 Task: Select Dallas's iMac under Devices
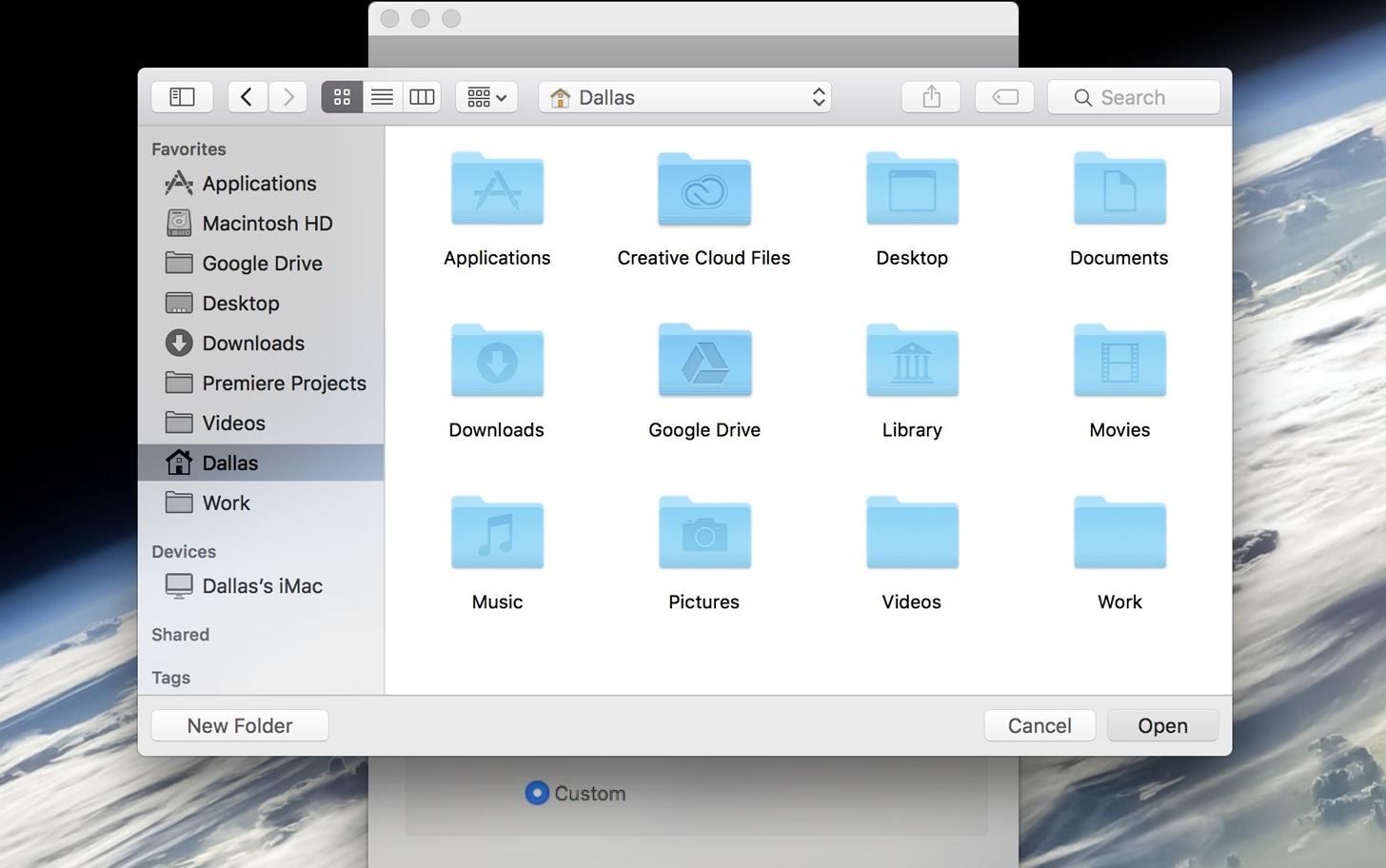[262, 585]
